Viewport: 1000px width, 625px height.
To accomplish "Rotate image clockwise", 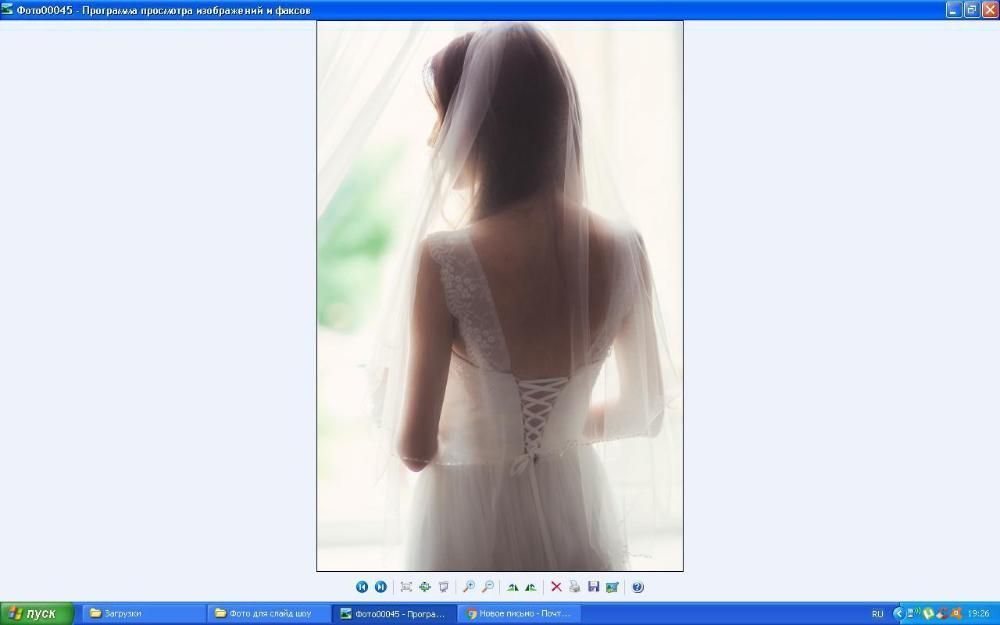I will click(x=512, y=587).
